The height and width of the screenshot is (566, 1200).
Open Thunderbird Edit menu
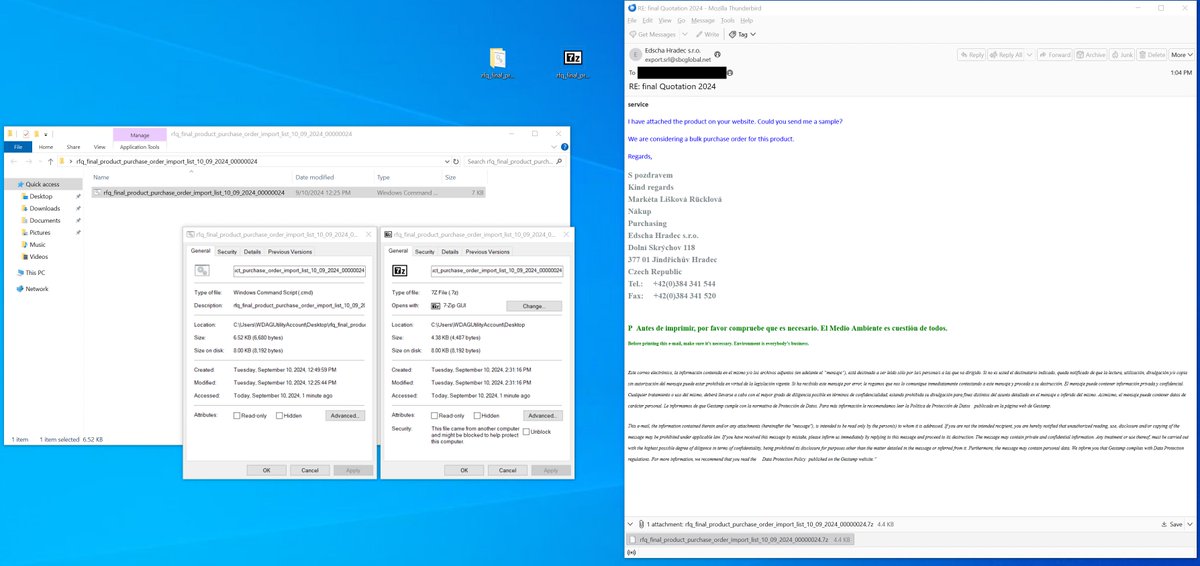click(648, 20)
